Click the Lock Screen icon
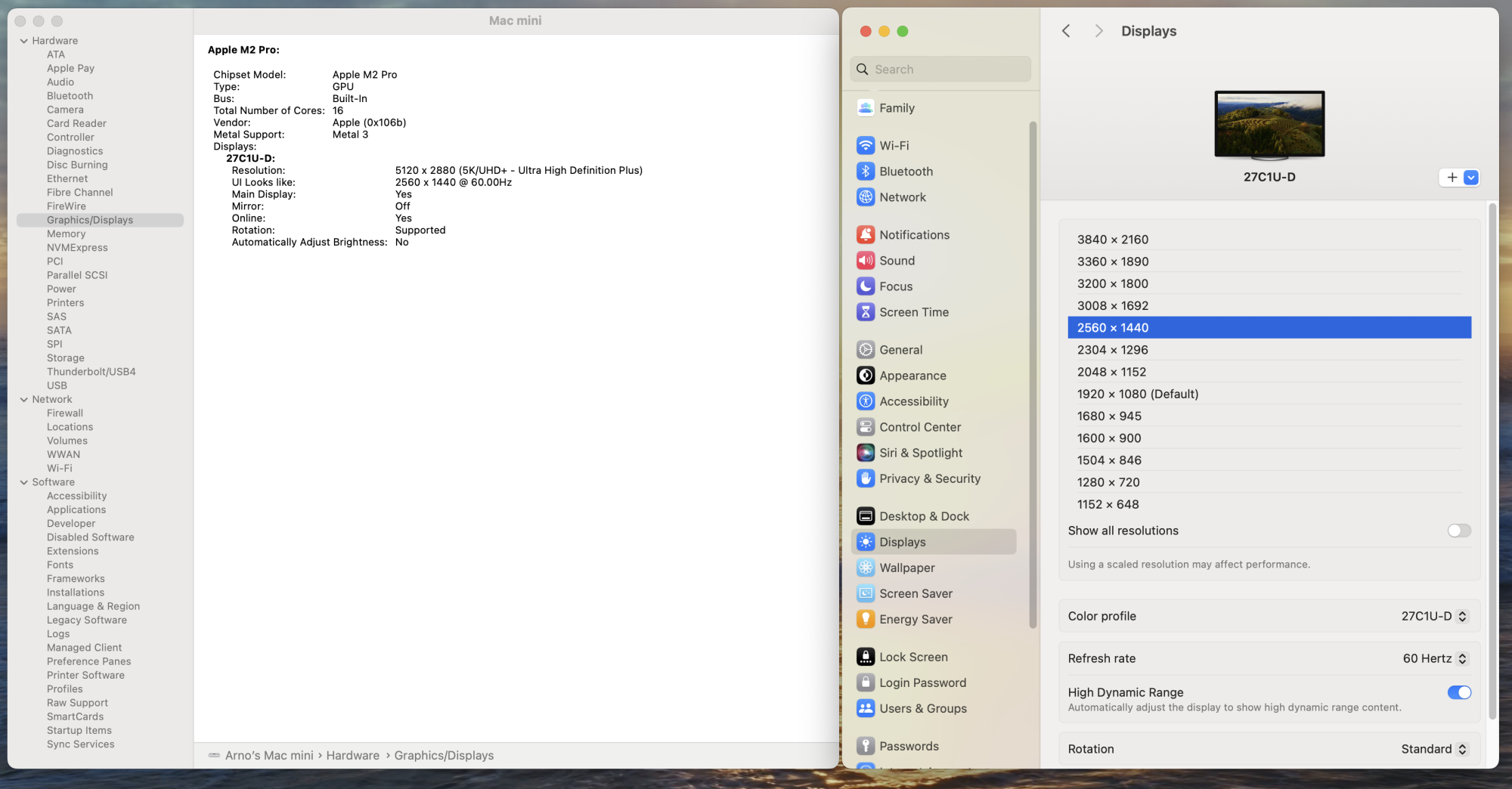 [866, 657]
